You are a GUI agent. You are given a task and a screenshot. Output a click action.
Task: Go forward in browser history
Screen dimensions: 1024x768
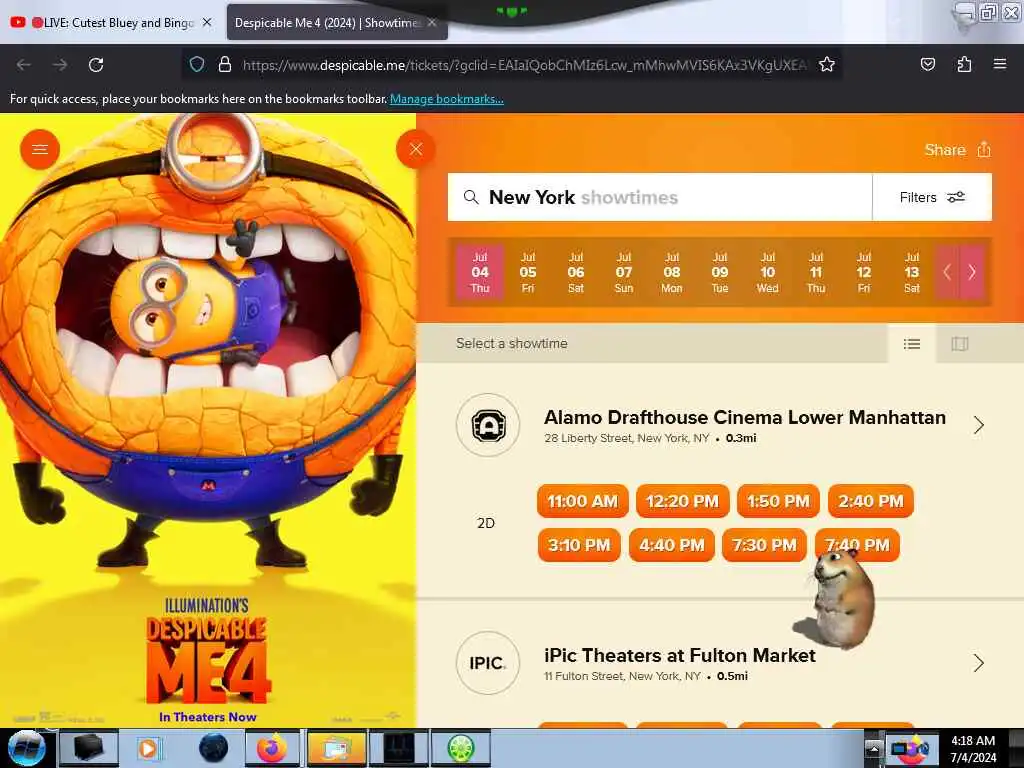click(x=60, y=65)
